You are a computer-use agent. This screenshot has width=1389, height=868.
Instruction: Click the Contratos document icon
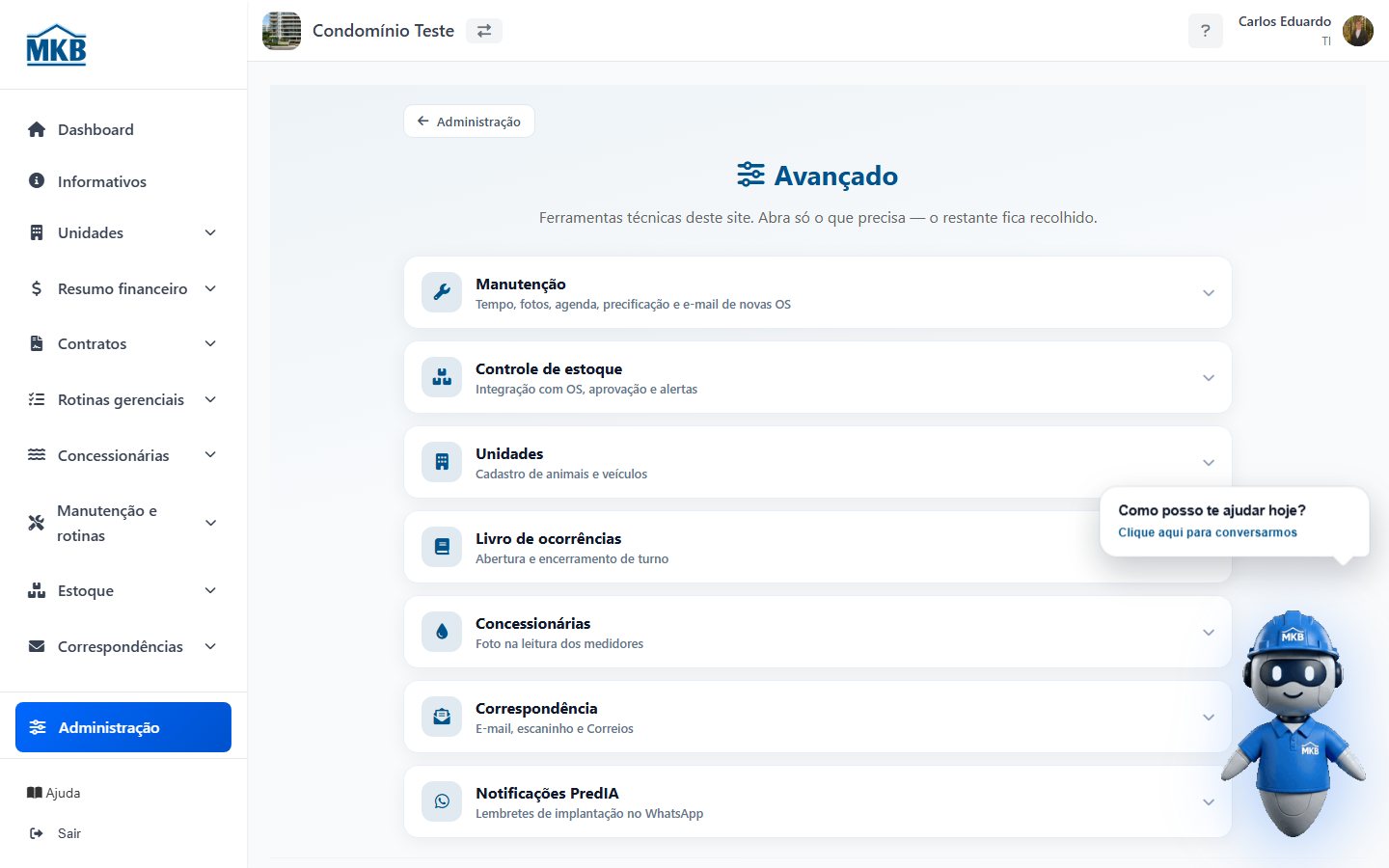37,343
